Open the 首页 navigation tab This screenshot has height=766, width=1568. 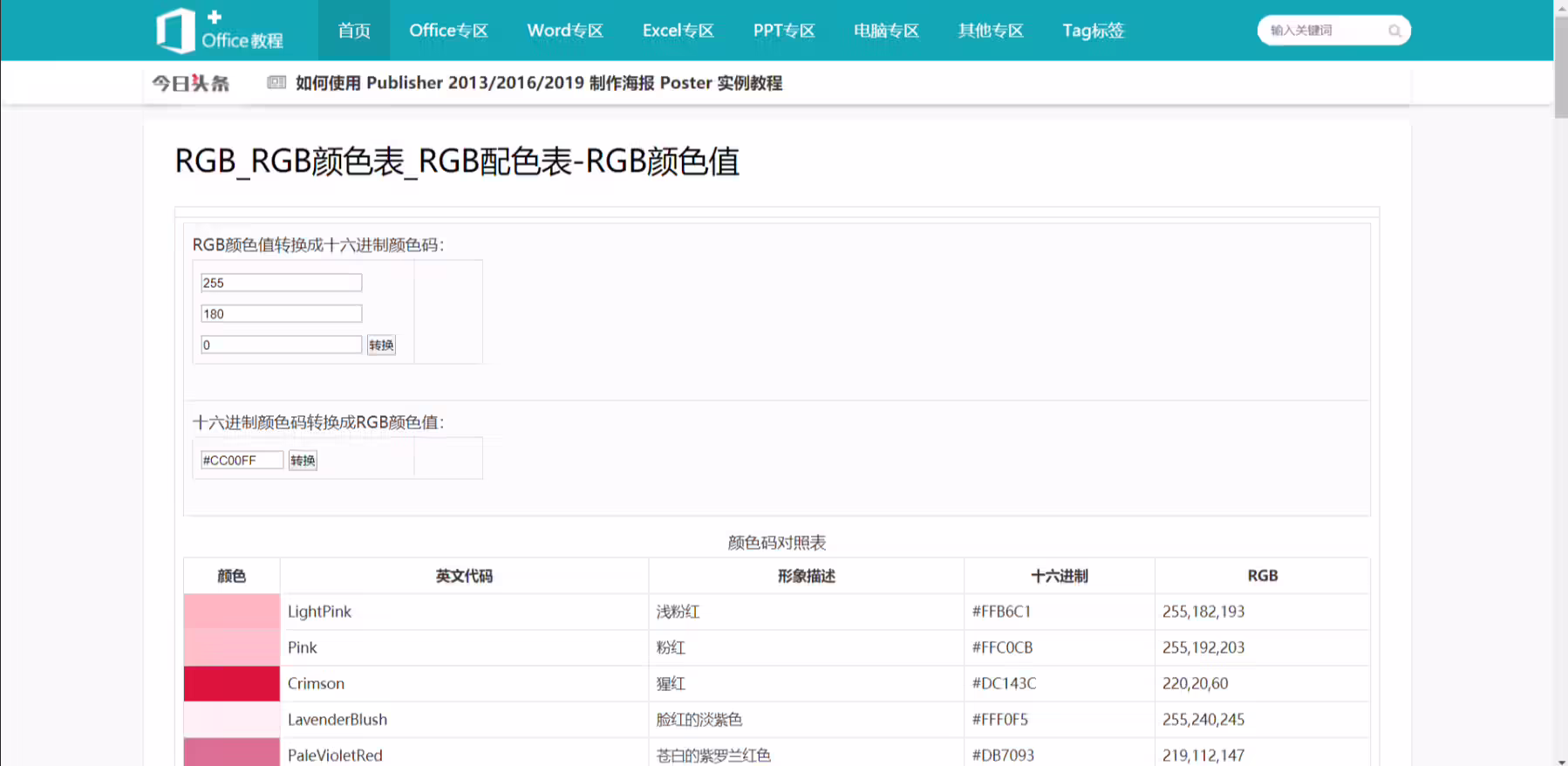tap(354, 31)
